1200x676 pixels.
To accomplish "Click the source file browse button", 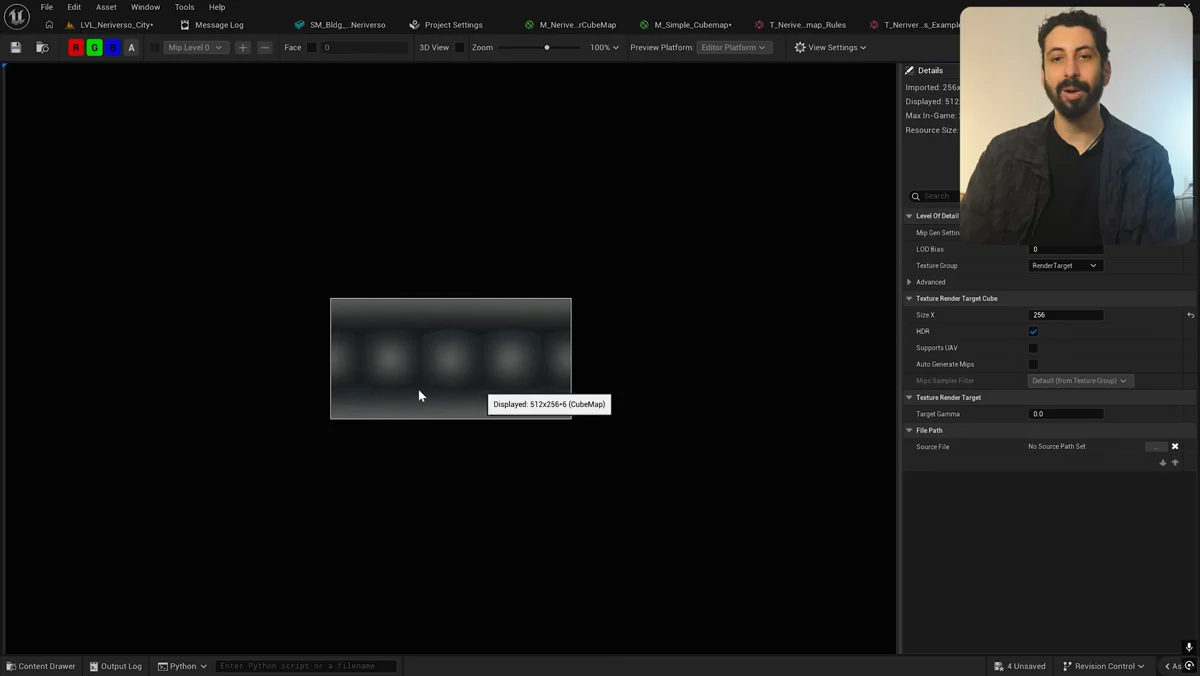I will coord(1156,447).
